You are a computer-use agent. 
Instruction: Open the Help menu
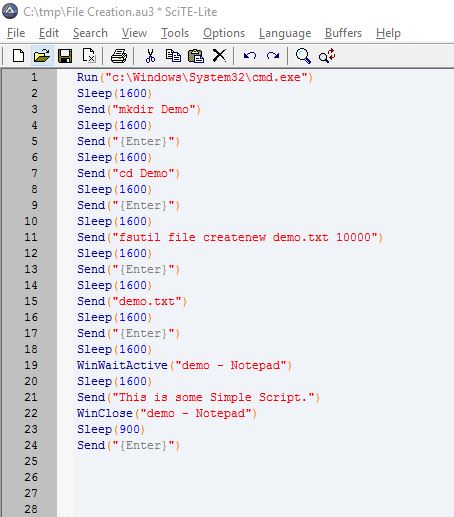click(x=388, y=33)
